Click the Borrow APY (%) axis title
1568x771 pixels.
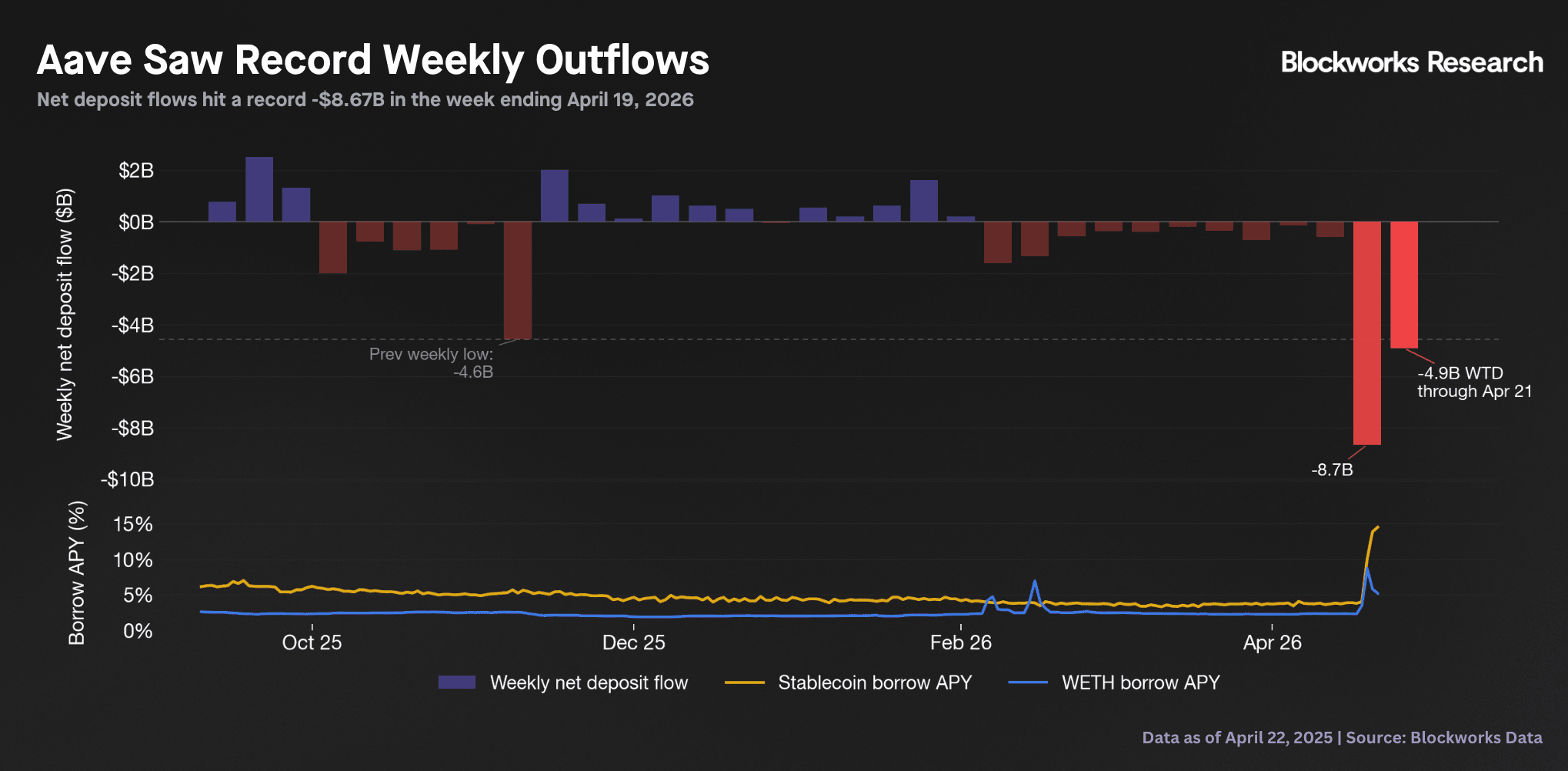(77, 572)
